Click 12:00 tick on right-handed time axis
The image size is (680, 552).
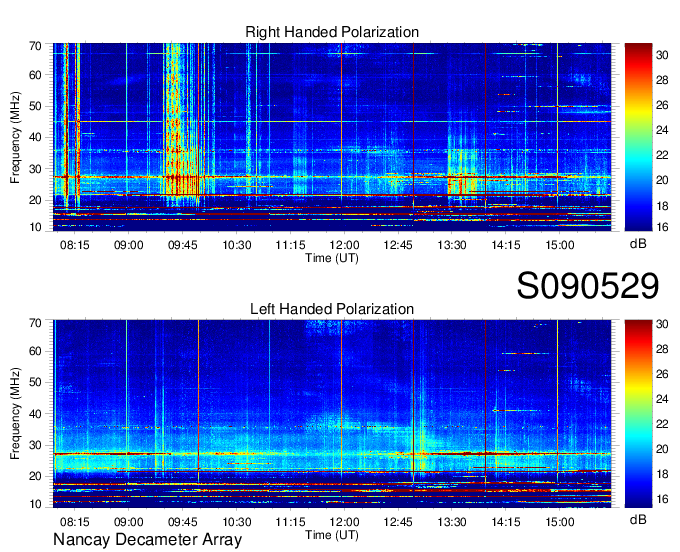pyautogui.click(x=344, y=245)
